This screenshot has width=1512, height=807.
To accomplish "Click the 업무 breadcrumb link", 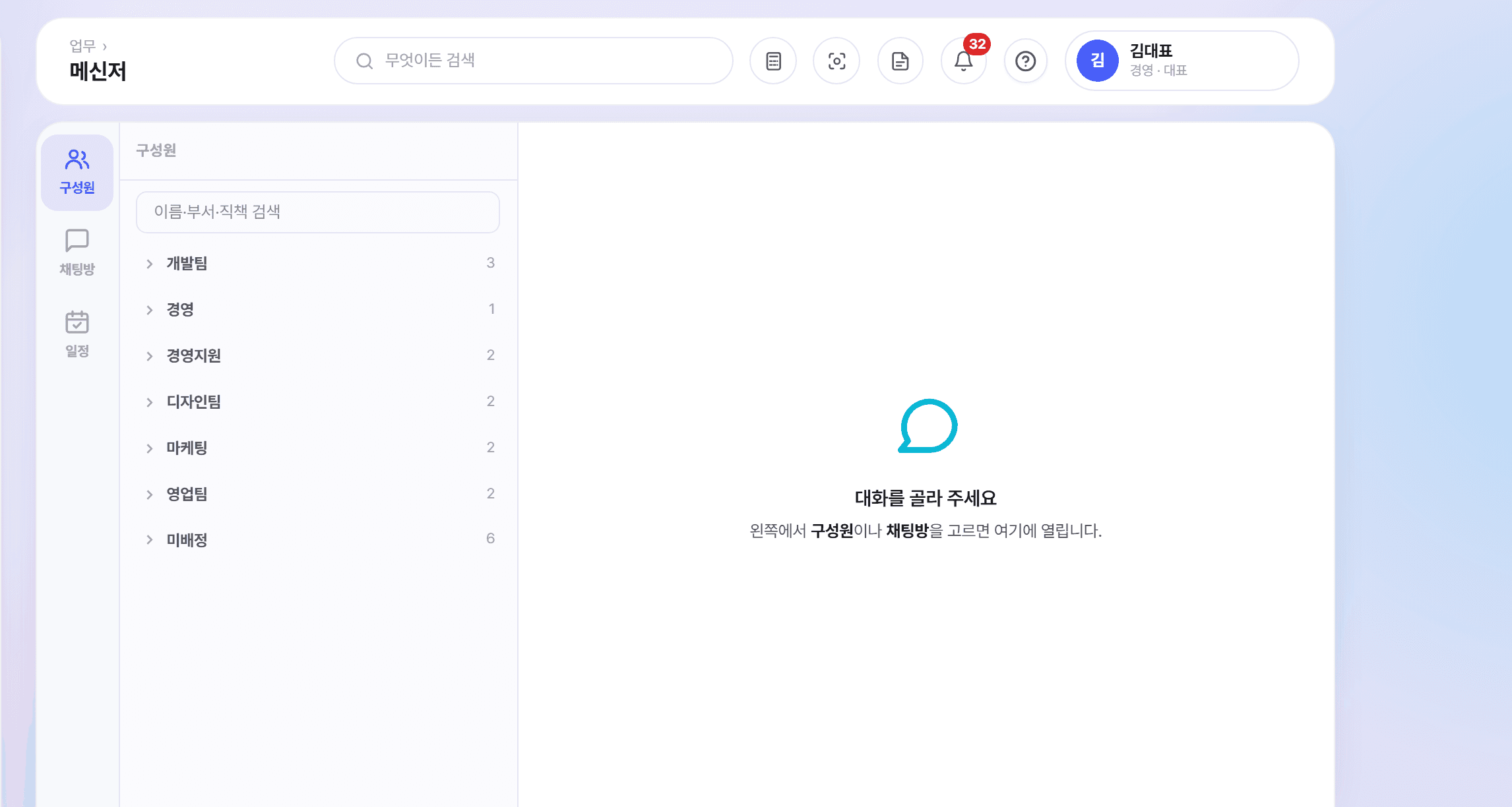I will pyautogui.click(x=82, y=46).
